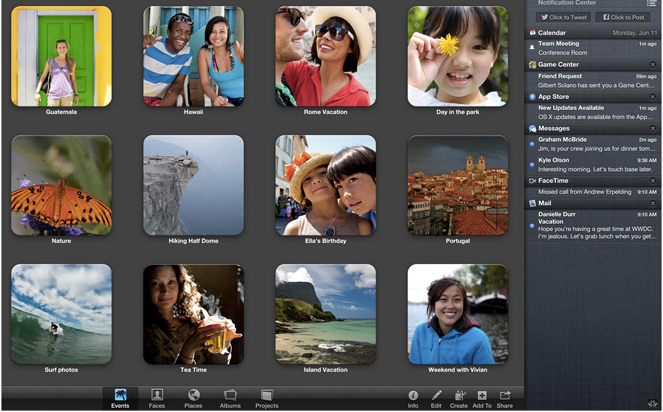Click the Game Center header icon
Screen dimensions: 663x412
(532, 65)
